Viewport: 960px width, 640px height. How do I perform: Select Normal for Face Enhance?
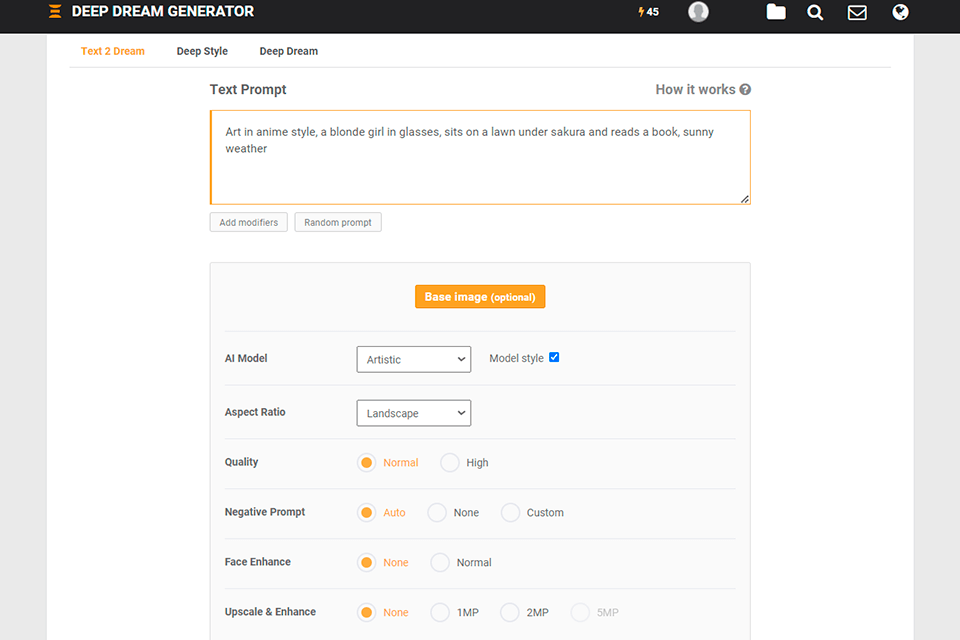click(x=440, y=563)
